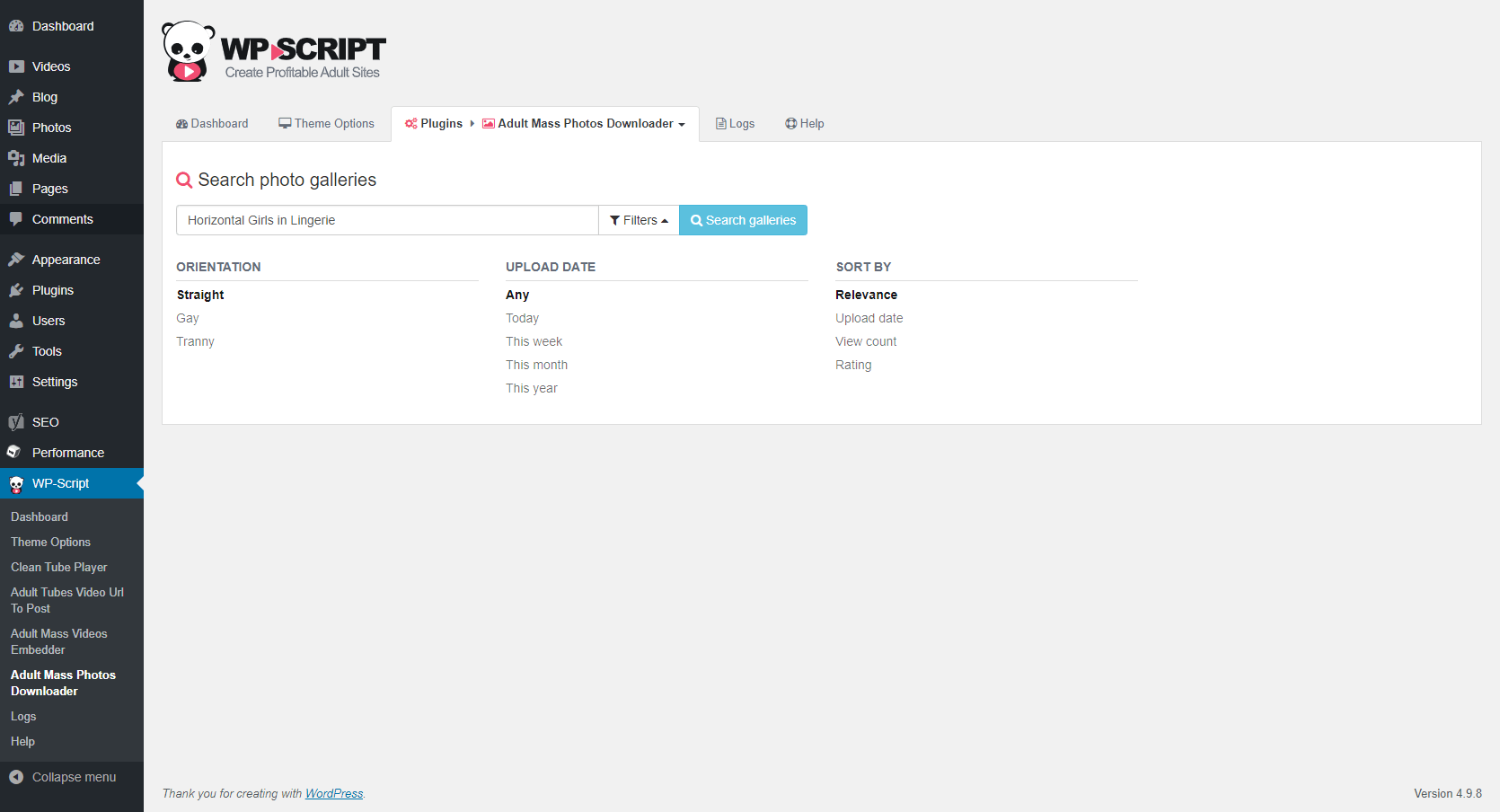Follow the WordPress footer link
Image resolution: width=1500 pixels, height=812 pixels.
point(334,793)
